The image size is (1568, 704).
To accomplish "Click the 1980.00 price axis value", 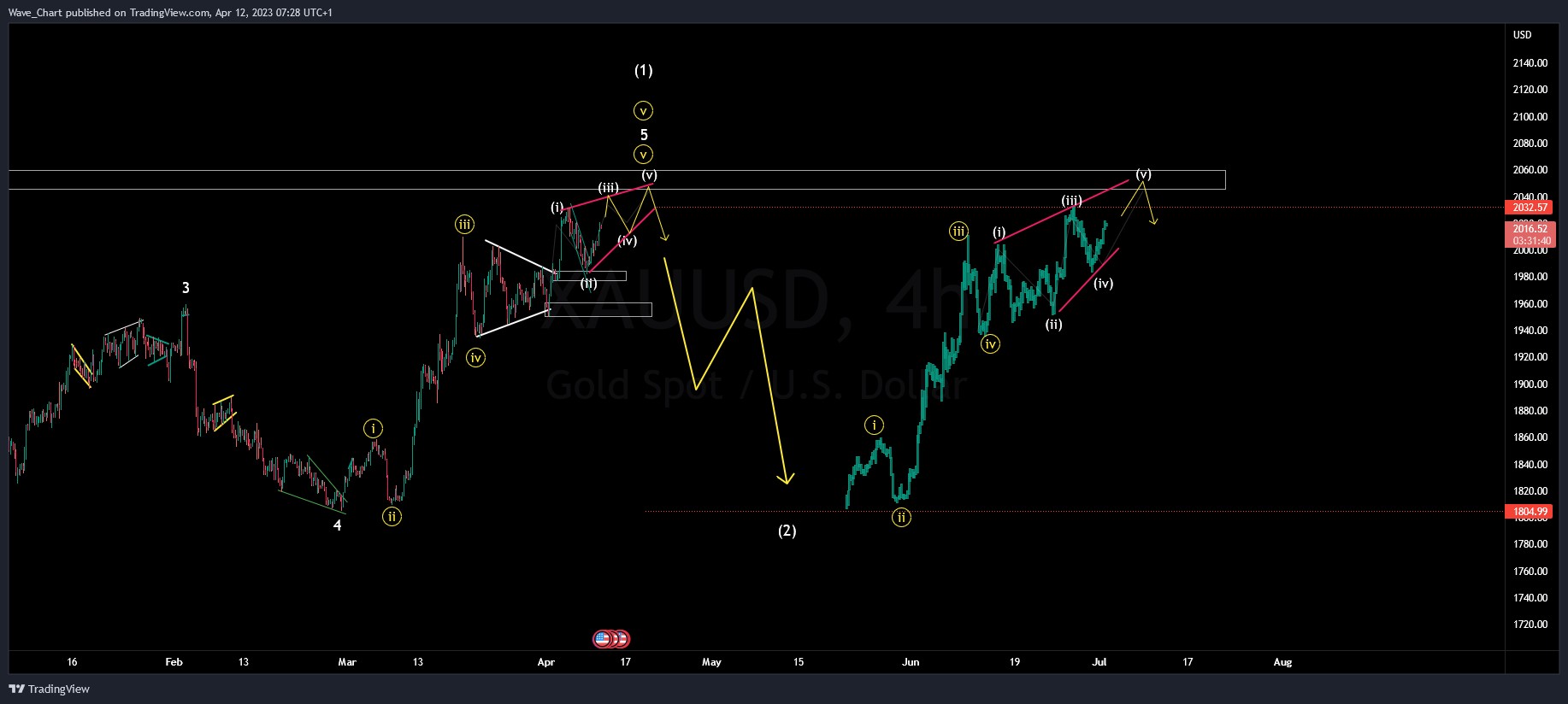I will click(x=1530, y=277).
